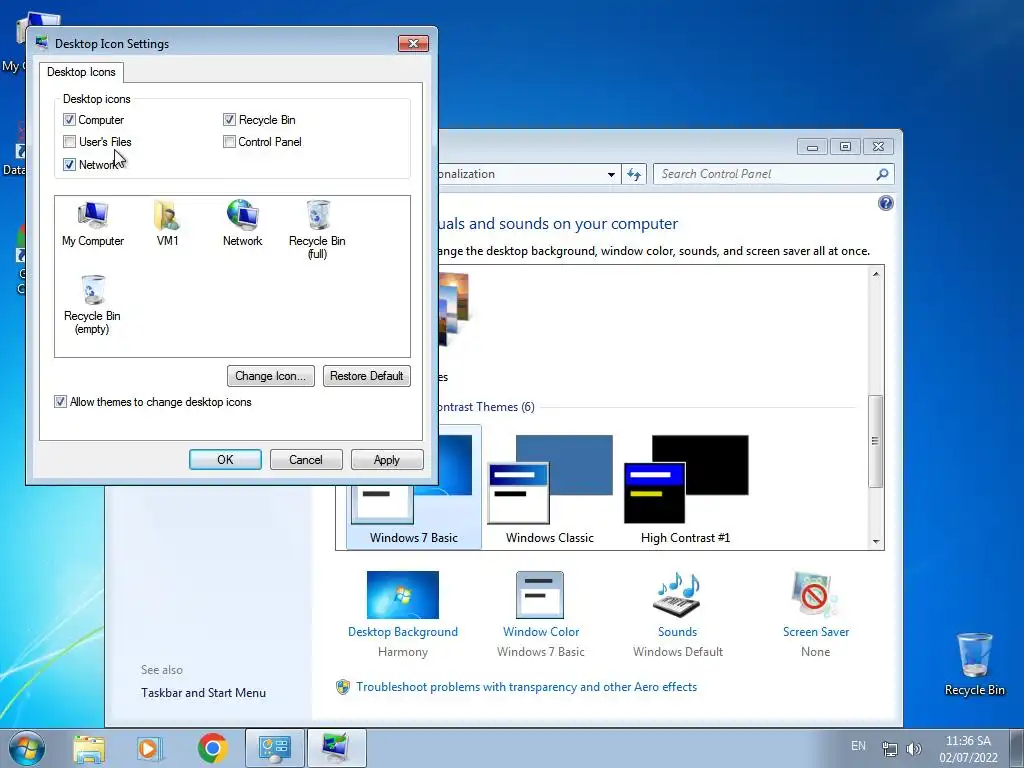Check the Control Panel checkbox

(x=229, y=142)
